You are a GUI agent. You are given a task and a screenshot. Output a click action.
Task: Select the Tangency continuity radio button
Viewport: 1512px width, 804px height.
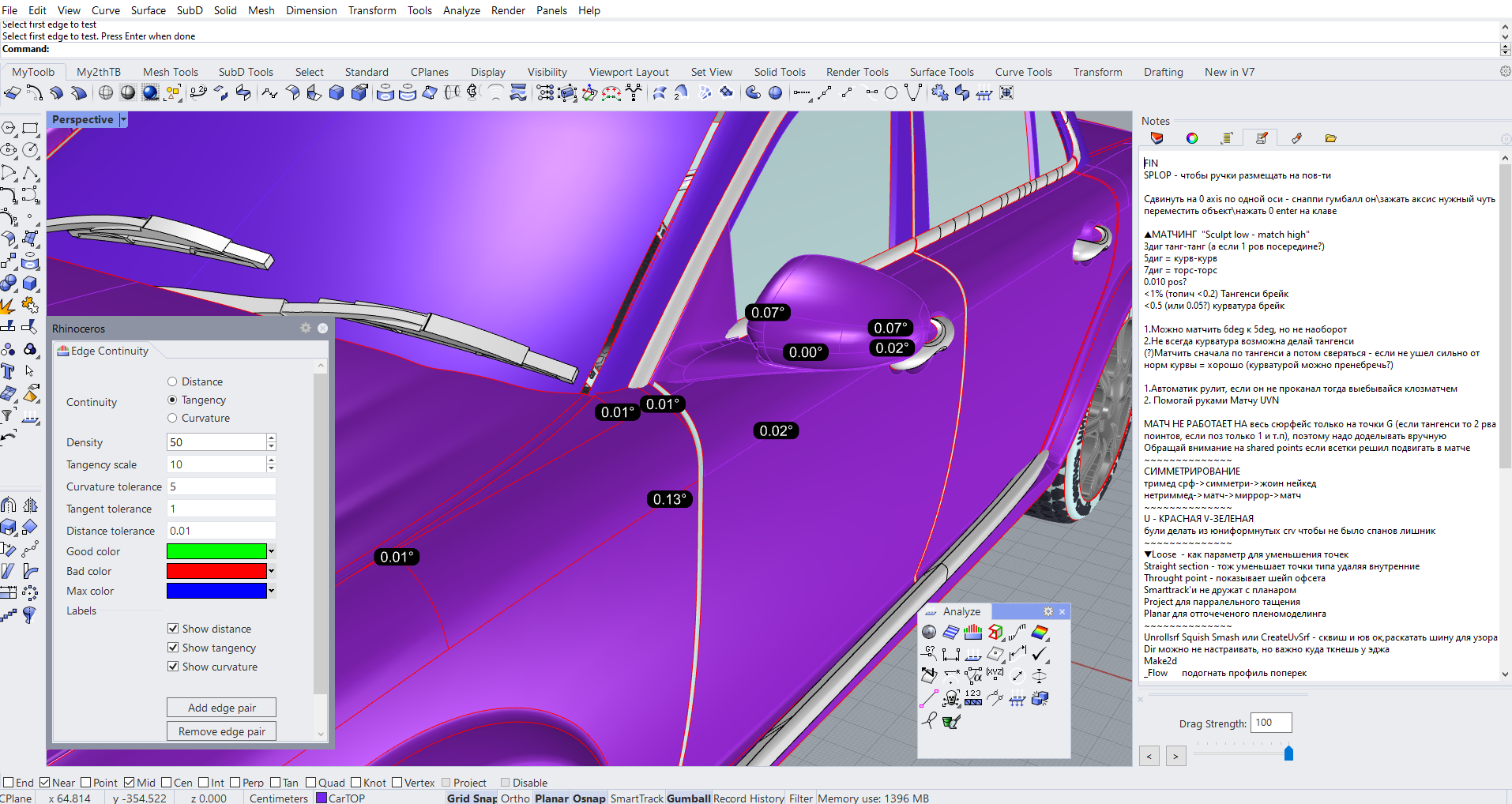(x=172, y=400)
